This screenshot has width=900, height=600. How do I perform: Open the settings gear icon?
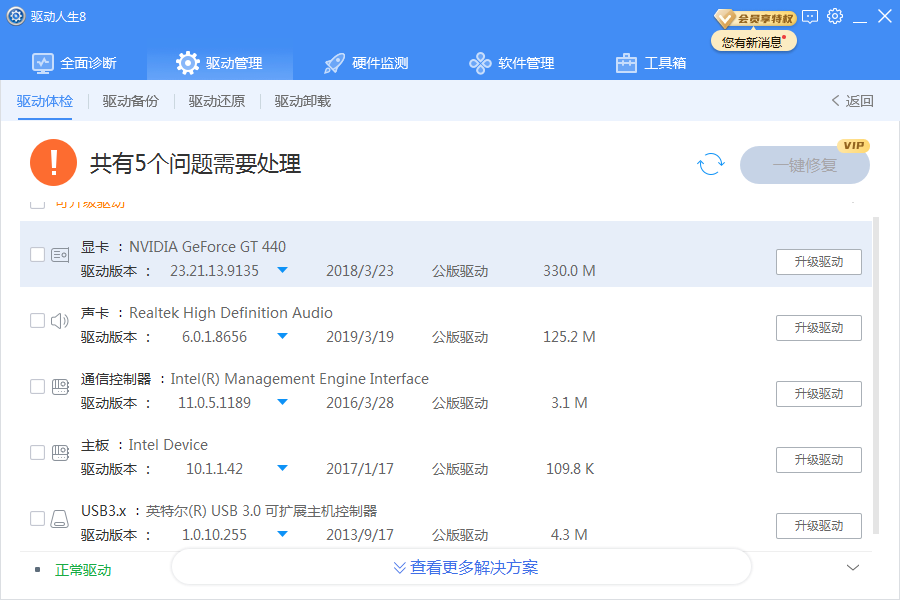pos(835,16)
